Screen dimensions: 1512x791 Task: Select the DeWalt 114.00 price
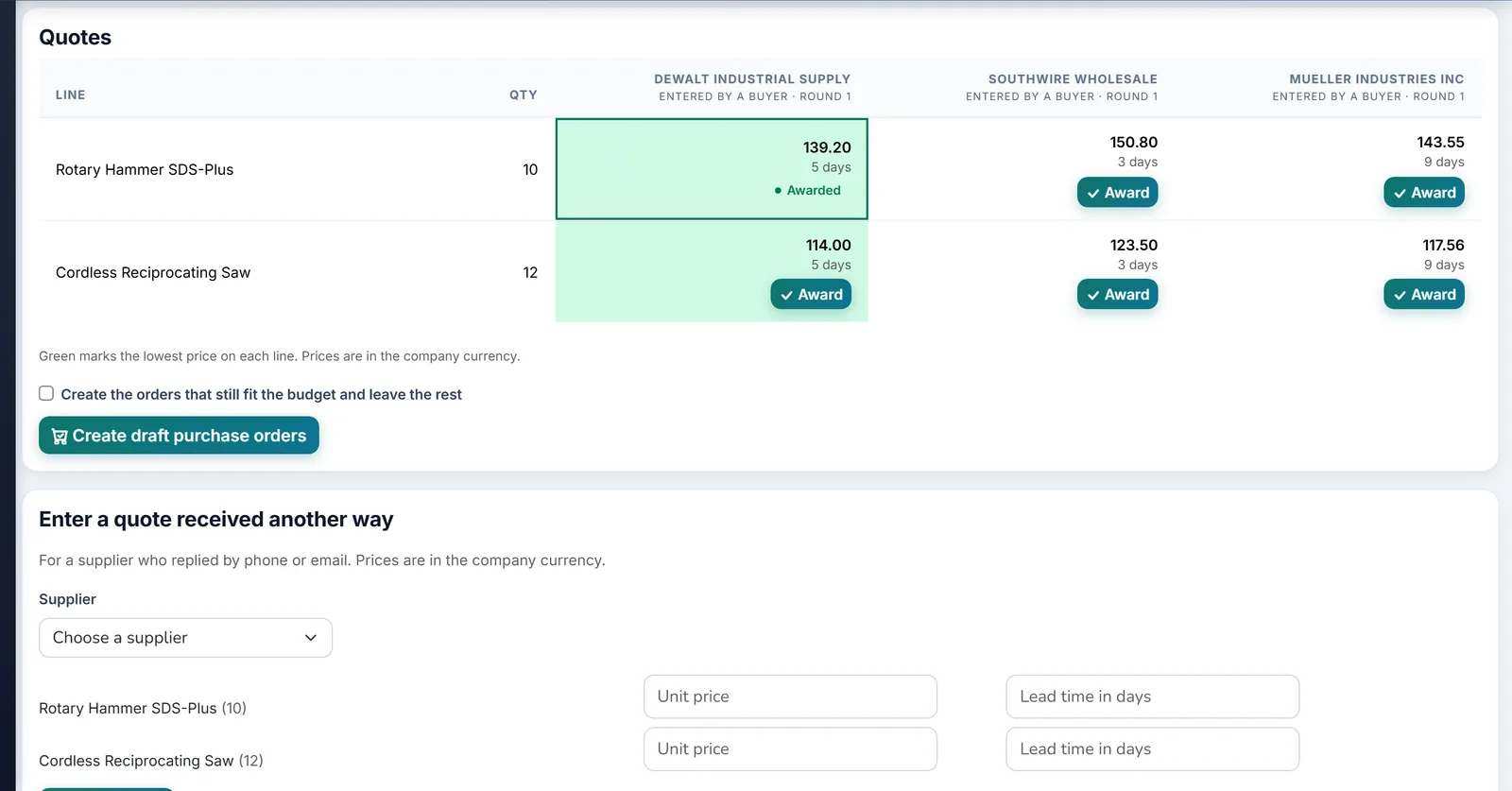[x=829, y=245]
